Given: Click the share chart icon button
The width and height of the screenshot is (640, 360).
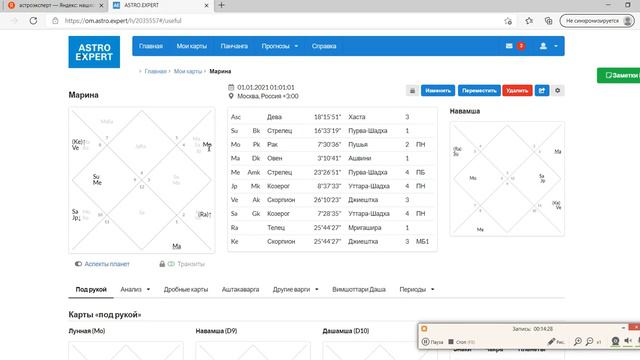Looking at the screenshot, I should coord(542,91).
